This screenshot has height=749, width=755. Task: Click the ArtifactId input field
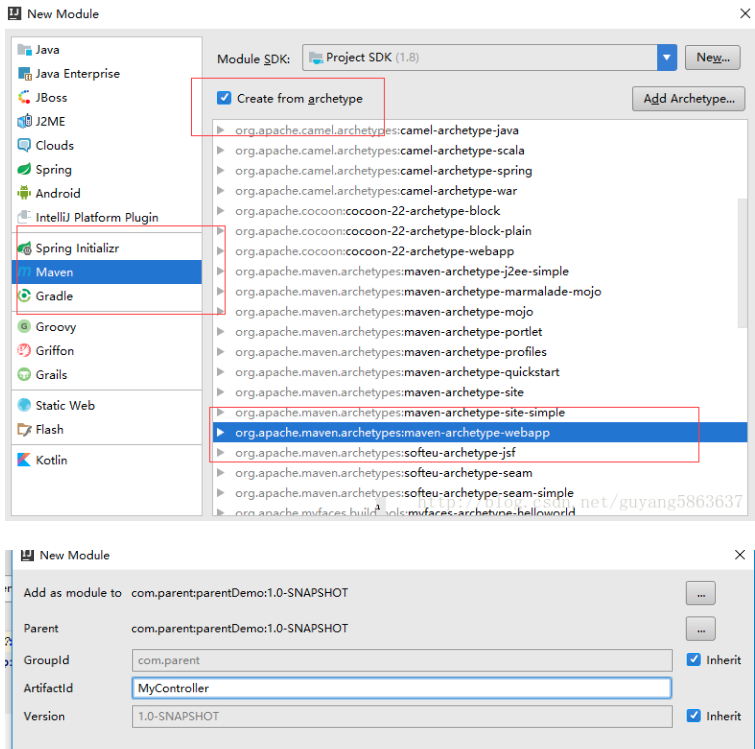tap(402, 688)
